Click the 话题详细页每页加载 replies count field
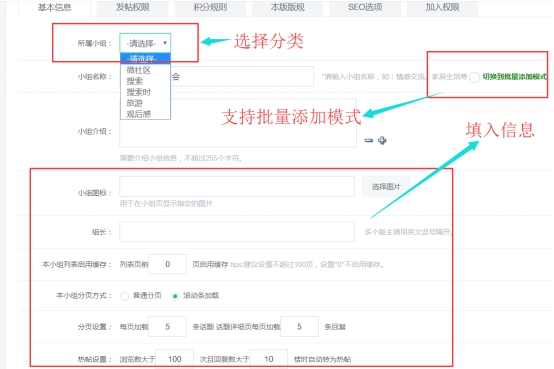Screen dimensions: 554x369 point(299,327)
